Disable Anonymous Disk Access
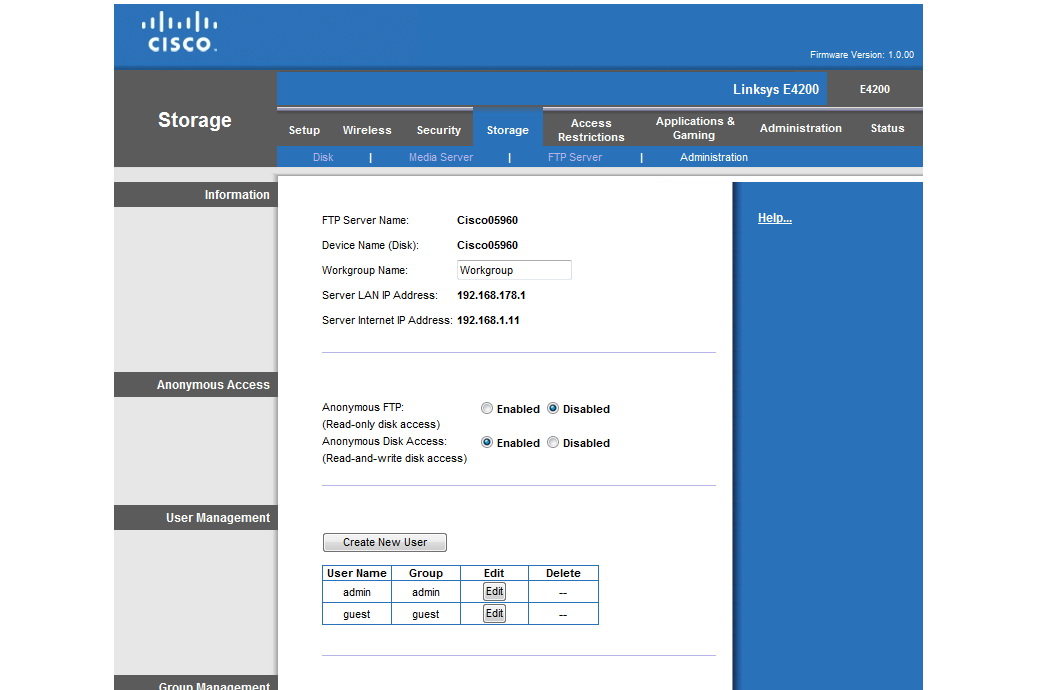 [x=553, y=443]
